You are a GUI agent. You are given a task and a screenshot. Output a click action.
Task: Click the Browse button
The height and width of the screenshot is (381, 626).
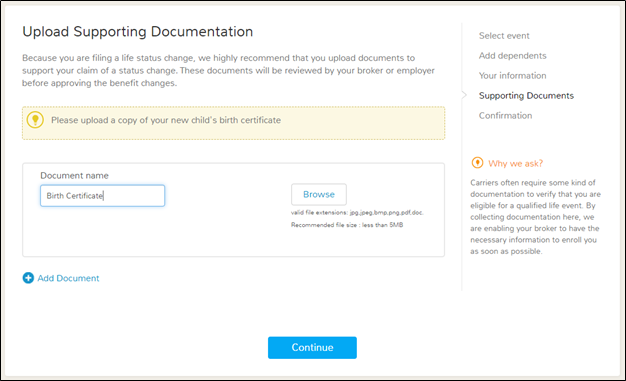319,194
